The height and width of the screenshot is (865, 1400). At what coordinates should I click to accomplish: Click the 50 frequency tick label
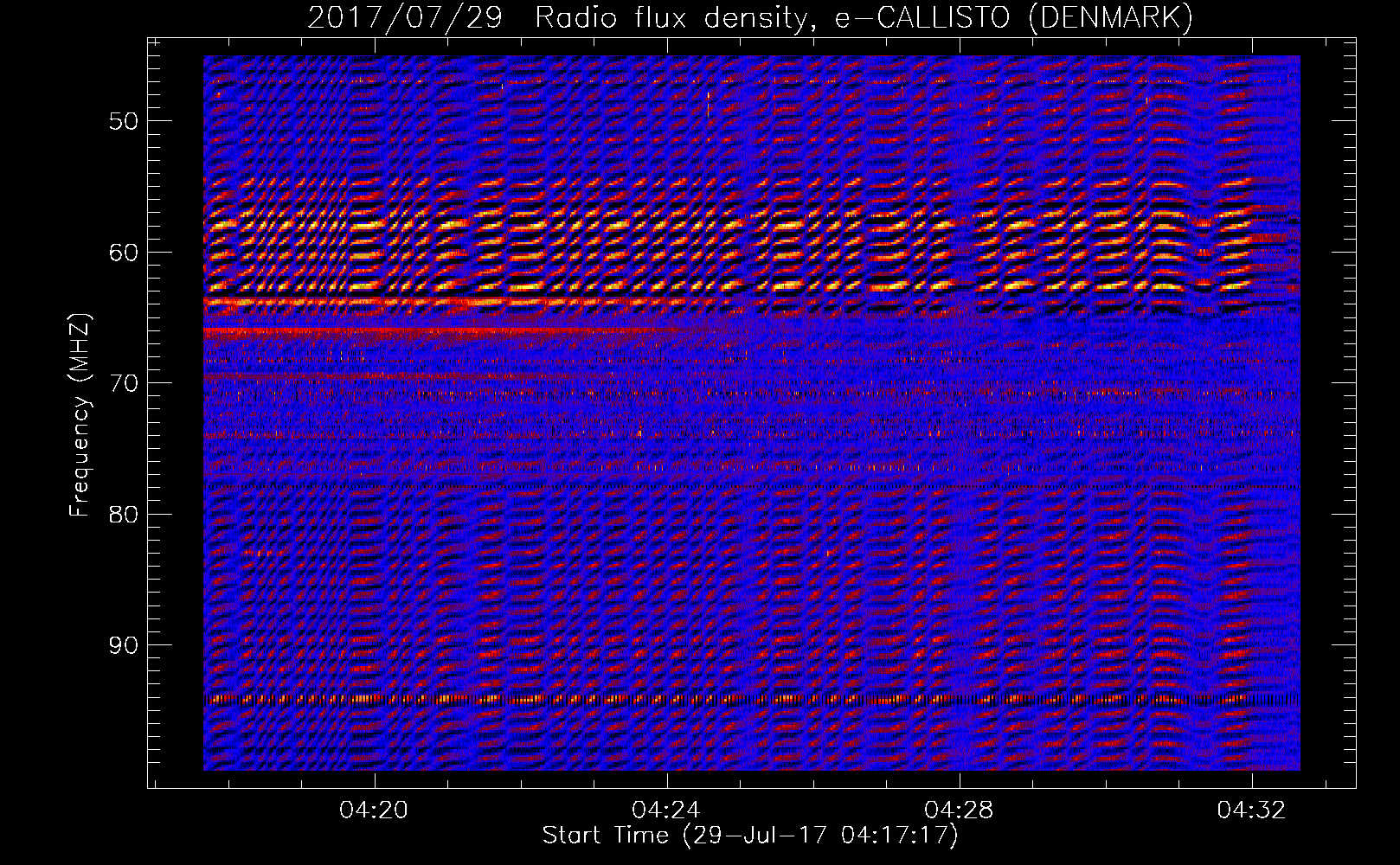pyautogui.click(x=123, y=121)
